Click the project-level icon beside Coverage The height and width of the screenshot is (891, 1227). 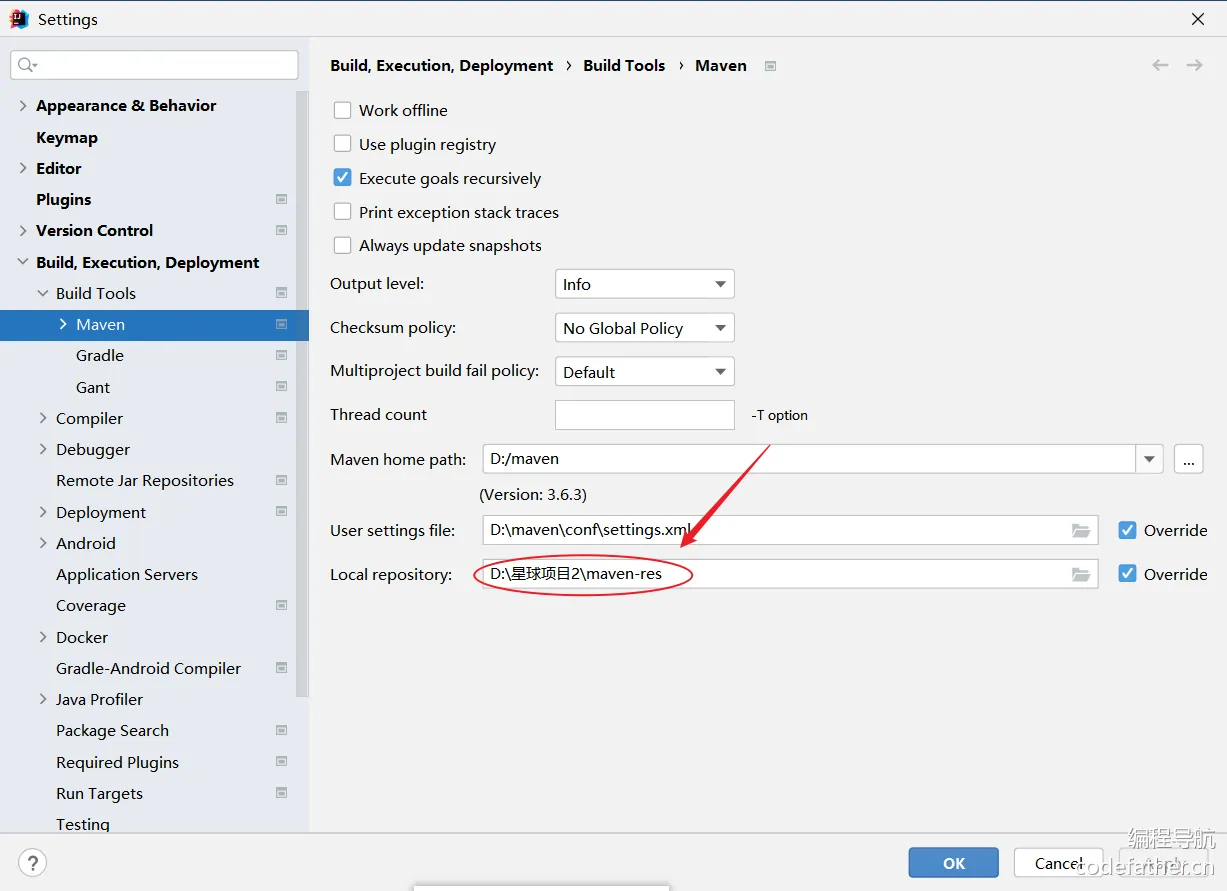coord(281,606)
